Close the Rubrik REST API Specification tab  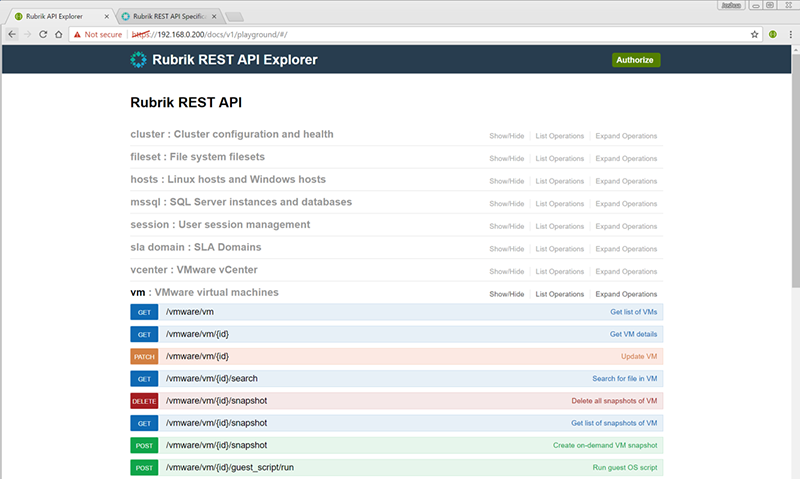tap(214, 16)
